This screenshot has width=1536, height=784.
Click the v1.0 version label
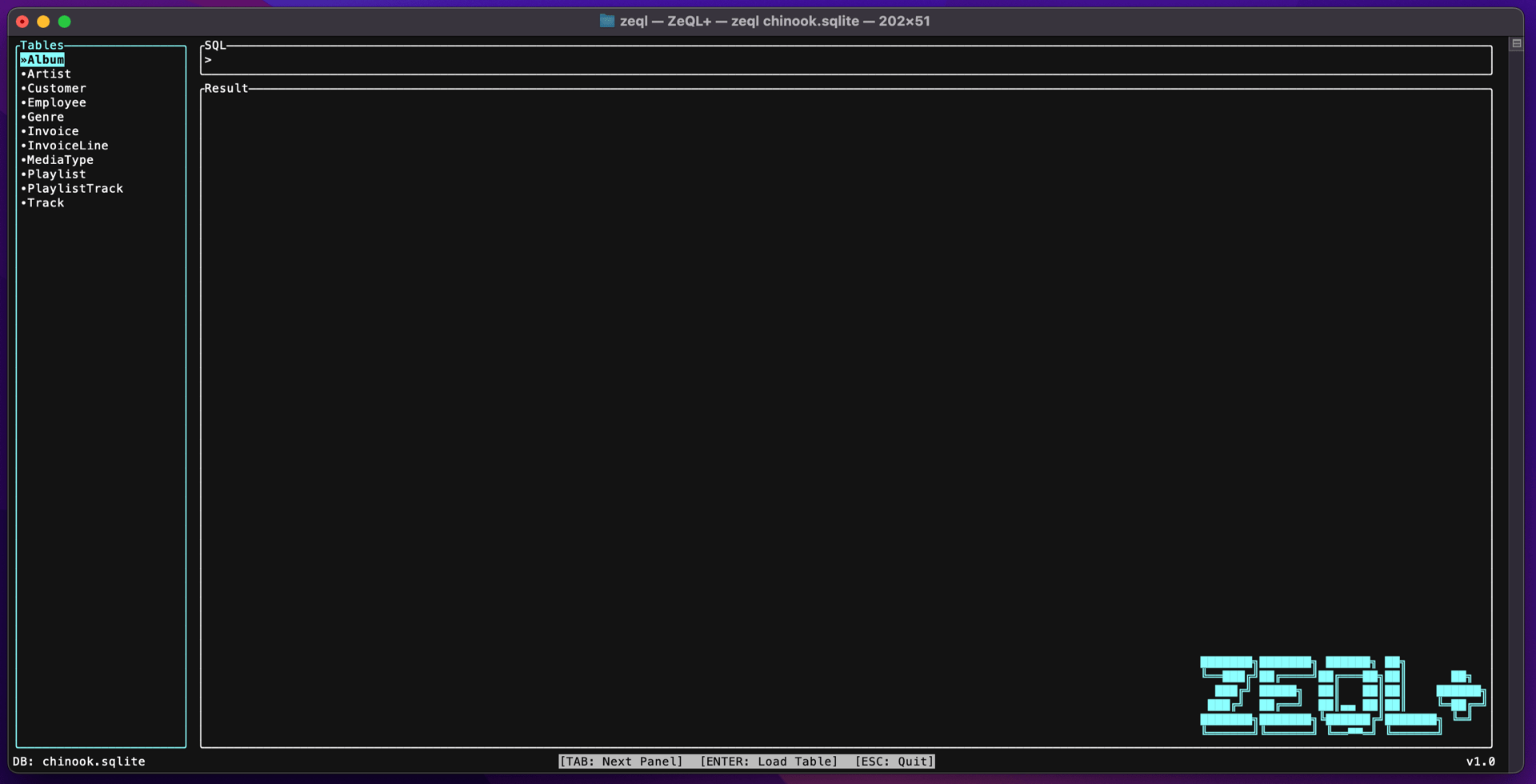click(1480, 762)
